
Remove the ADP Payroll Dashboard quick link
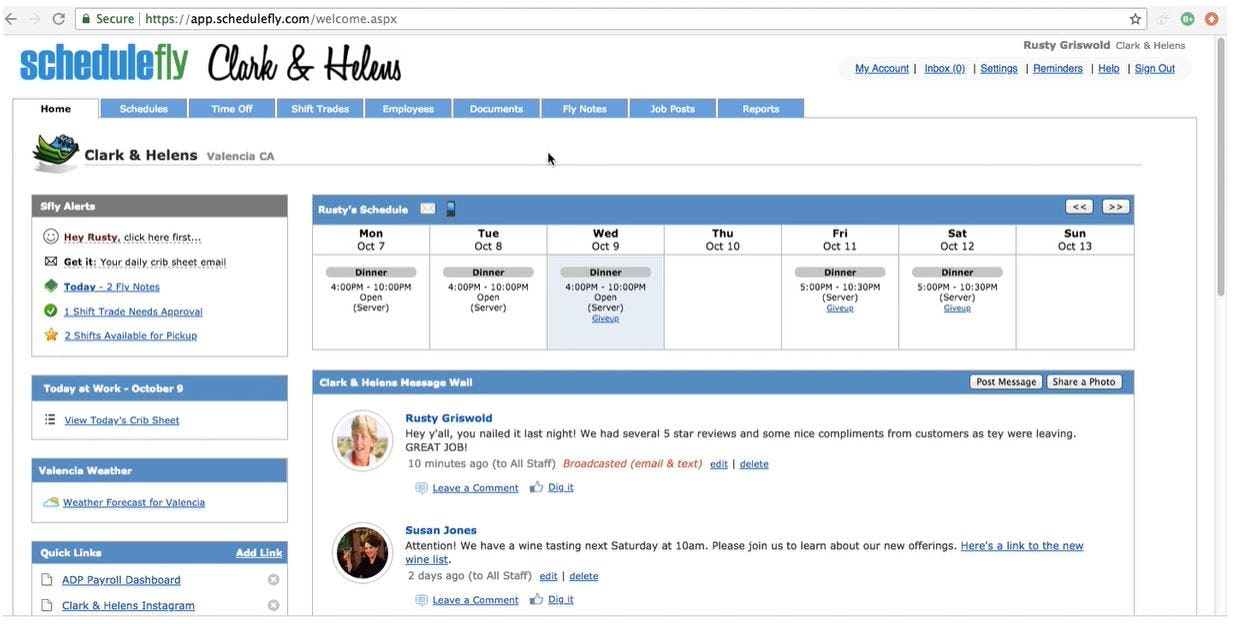coord(273,580)
